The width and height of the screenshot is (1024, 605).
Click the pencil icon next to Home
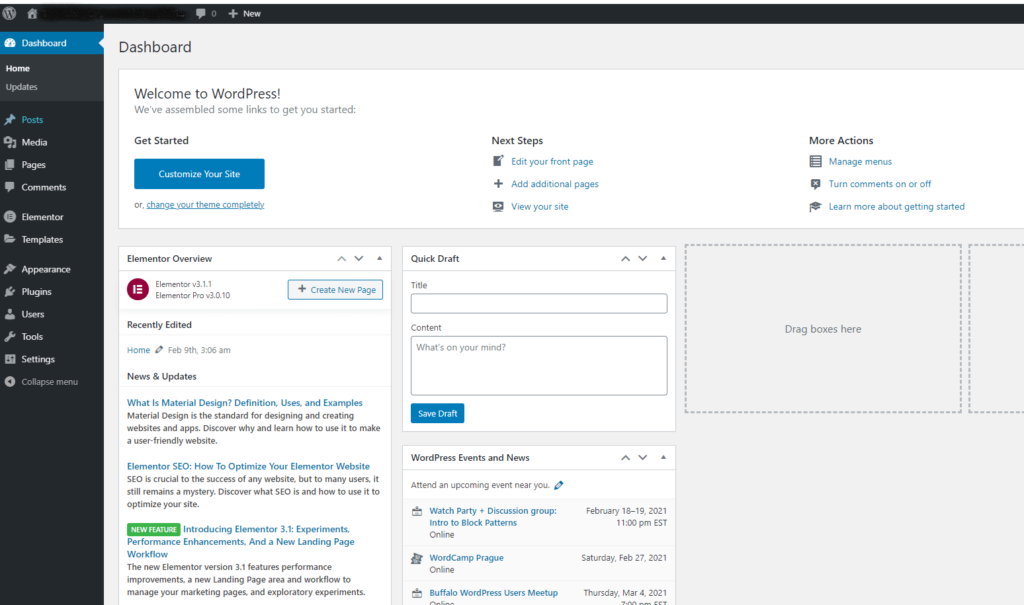click(x=159, y=350)
